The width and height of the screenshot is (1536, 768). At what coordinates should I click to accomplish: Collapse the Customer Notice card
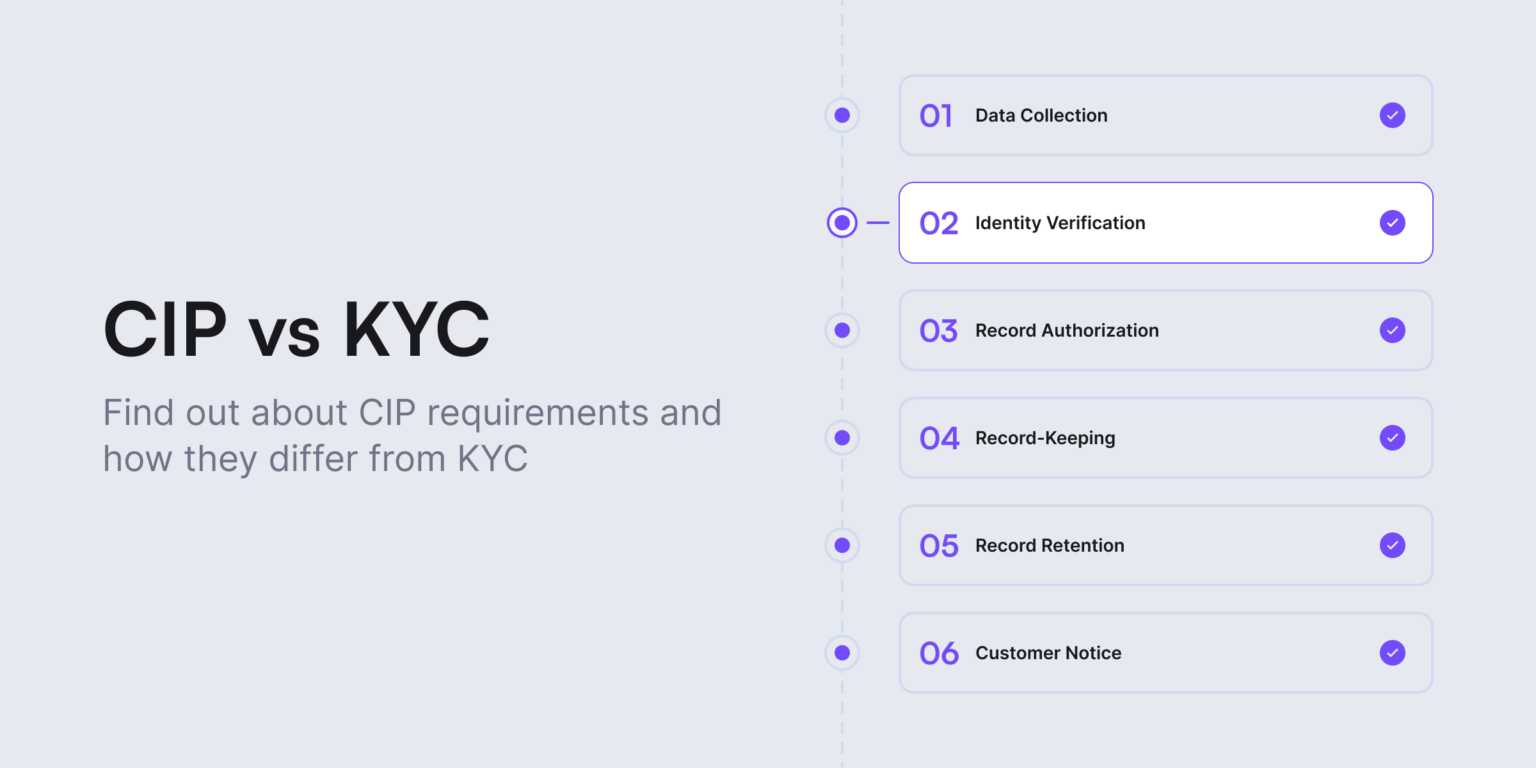pos(1165,652)
